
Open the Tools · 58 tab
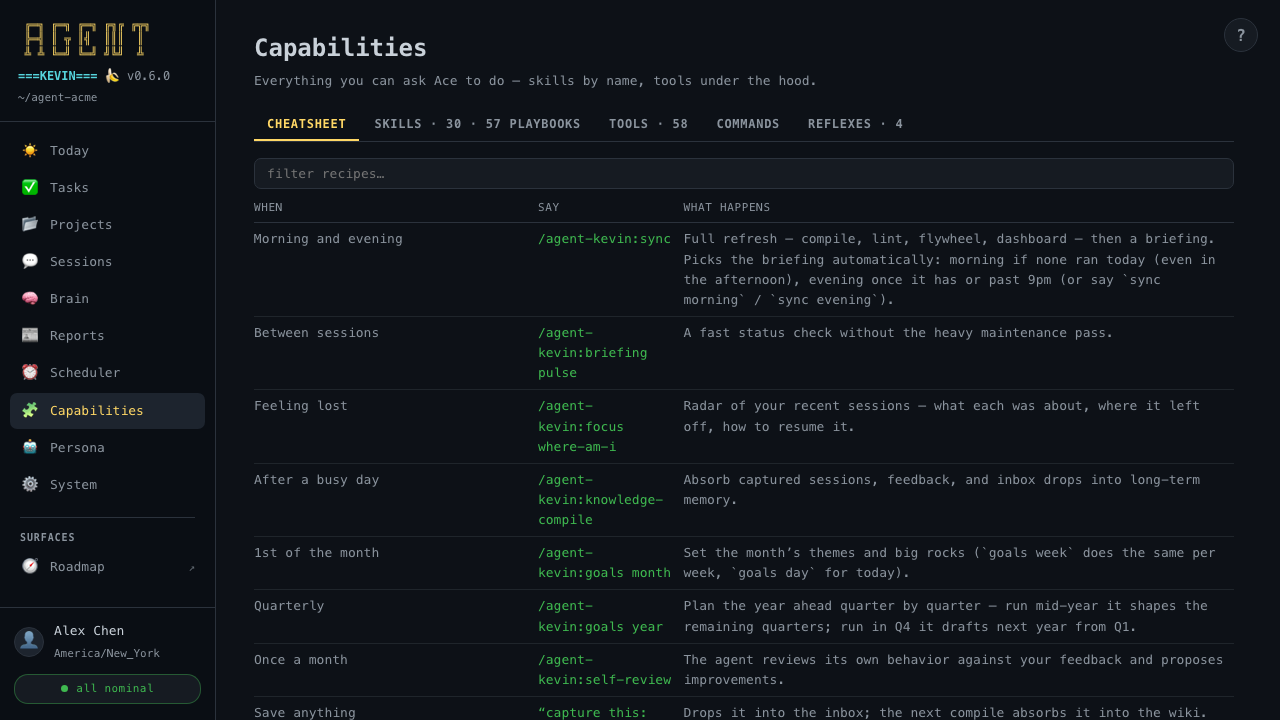(649, 124)
